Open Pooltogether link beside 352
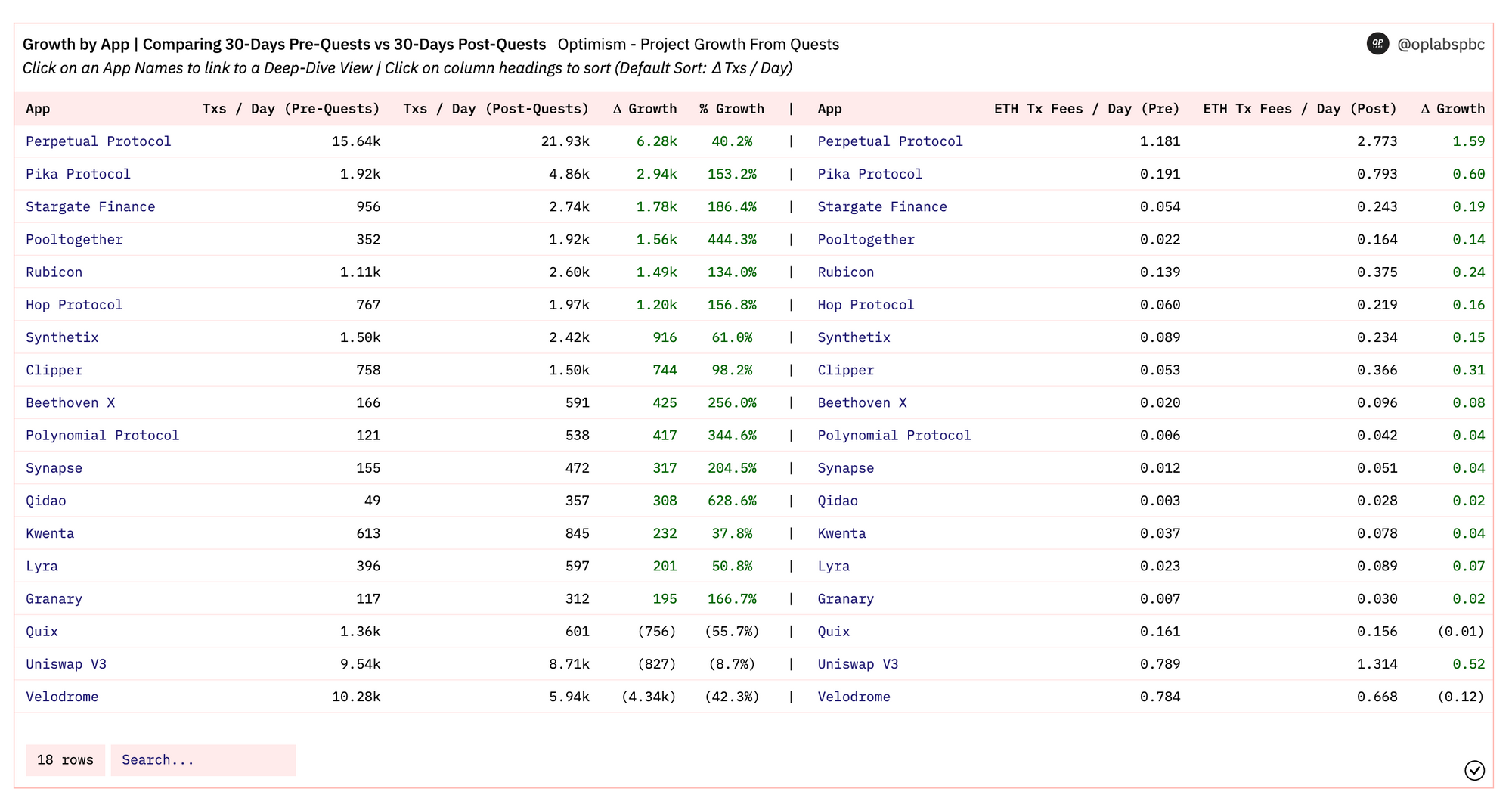This screenshot has height=801, width=1512. click(x=74, y=240)
